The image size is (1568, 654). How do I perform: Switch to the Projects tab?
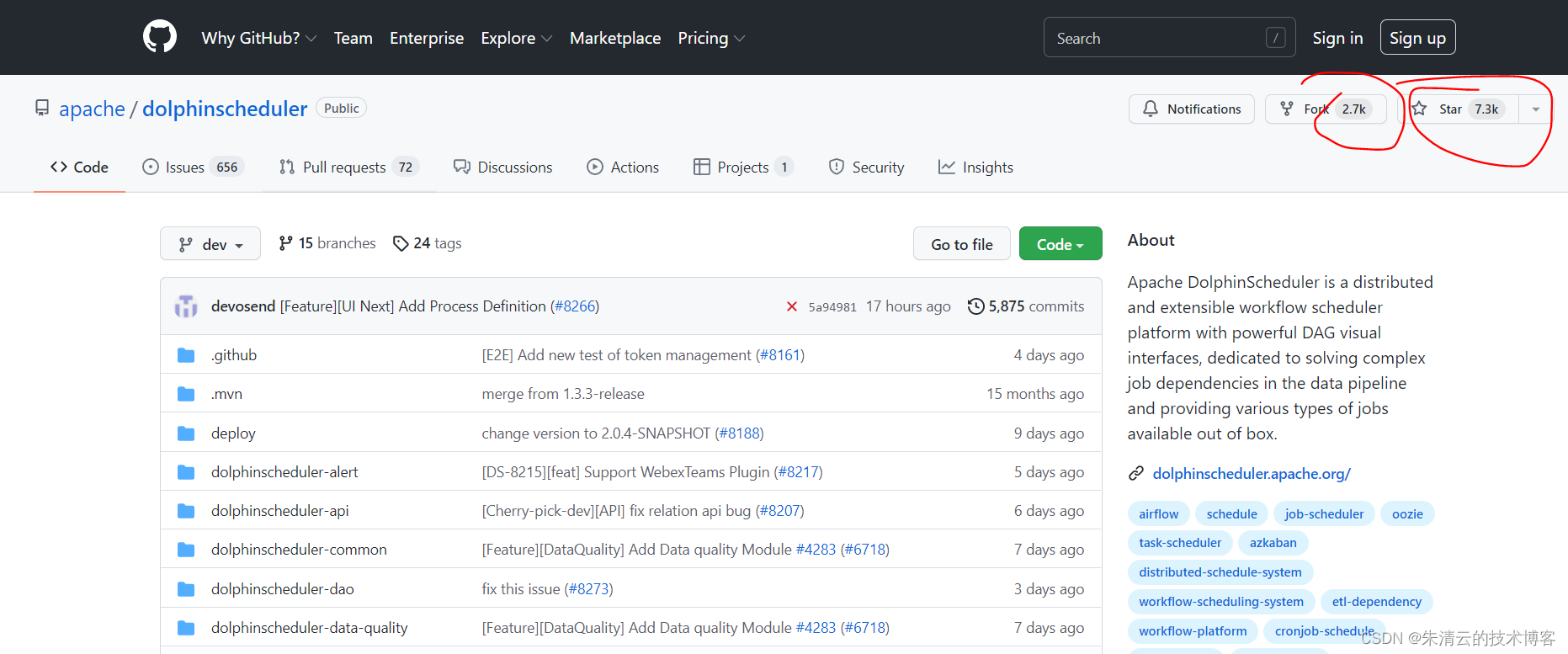[743, 167]
